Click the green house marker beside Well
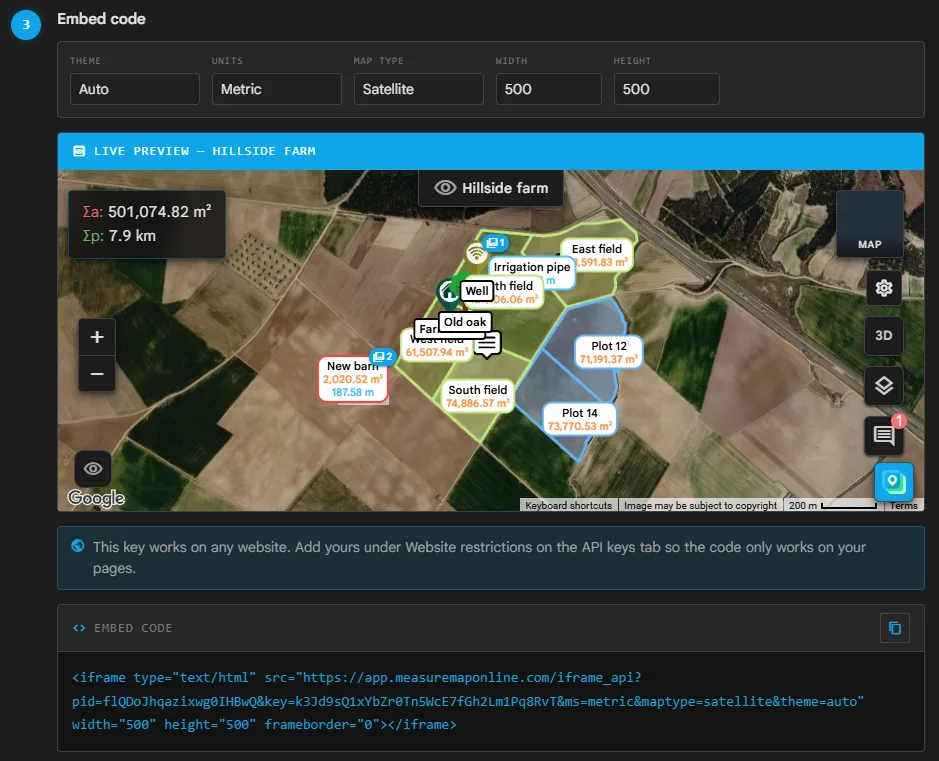The image size is (939, 761). 448,293
